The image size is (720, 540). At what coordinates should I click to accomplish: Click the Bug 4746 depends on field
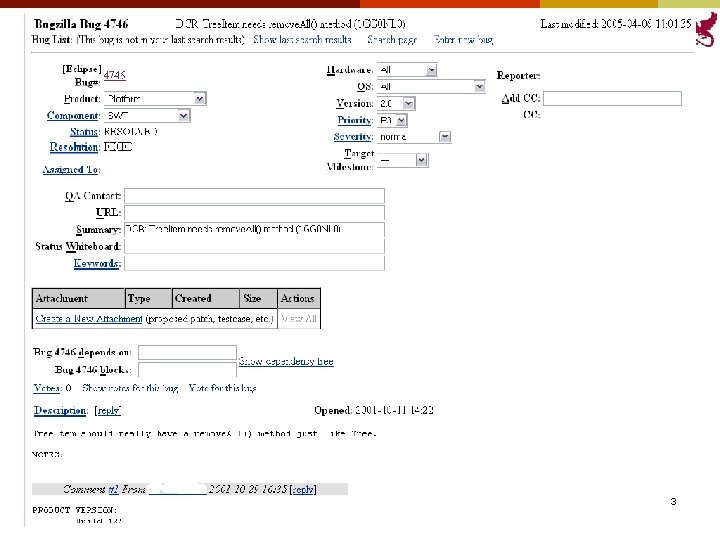187,353
